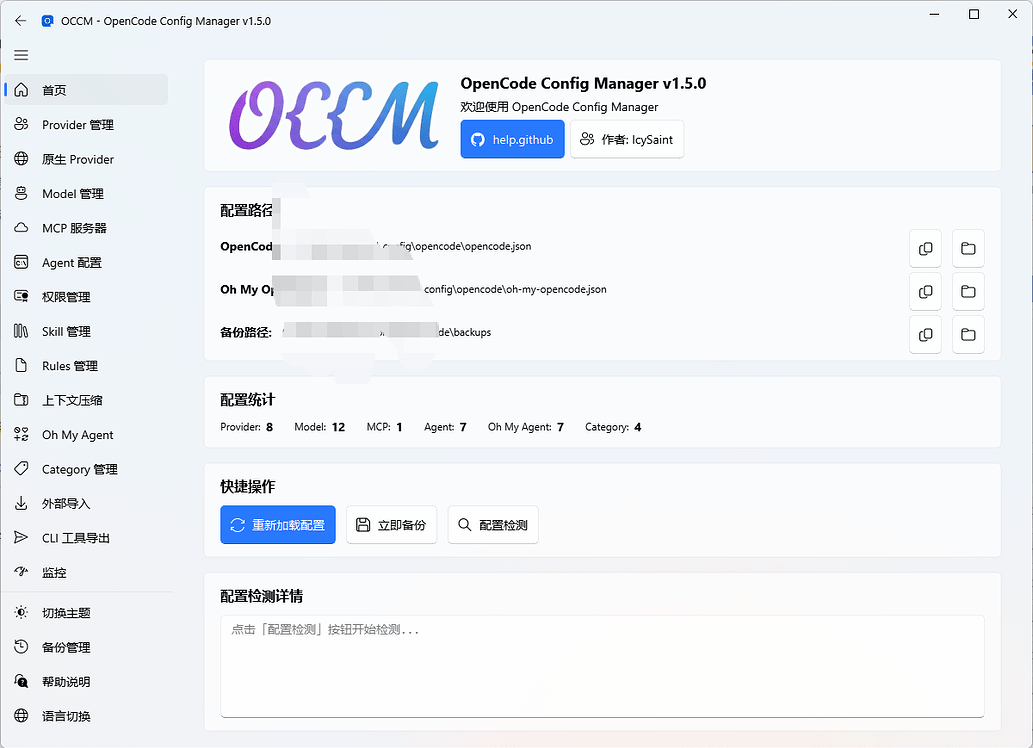
Task: Open Agent 配置 page
Action: (86, 262)
